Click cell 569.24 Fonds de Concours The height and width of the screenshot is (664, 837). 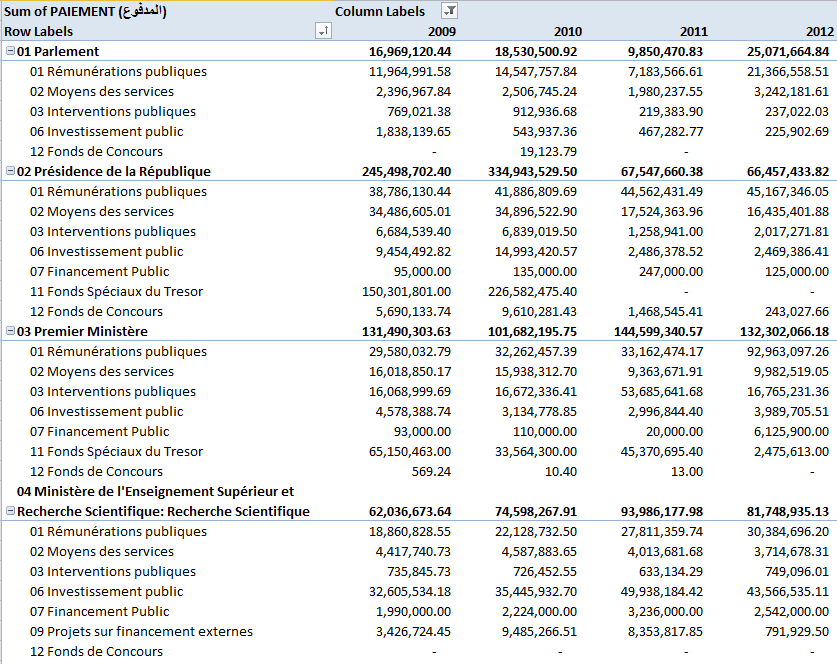431,472
